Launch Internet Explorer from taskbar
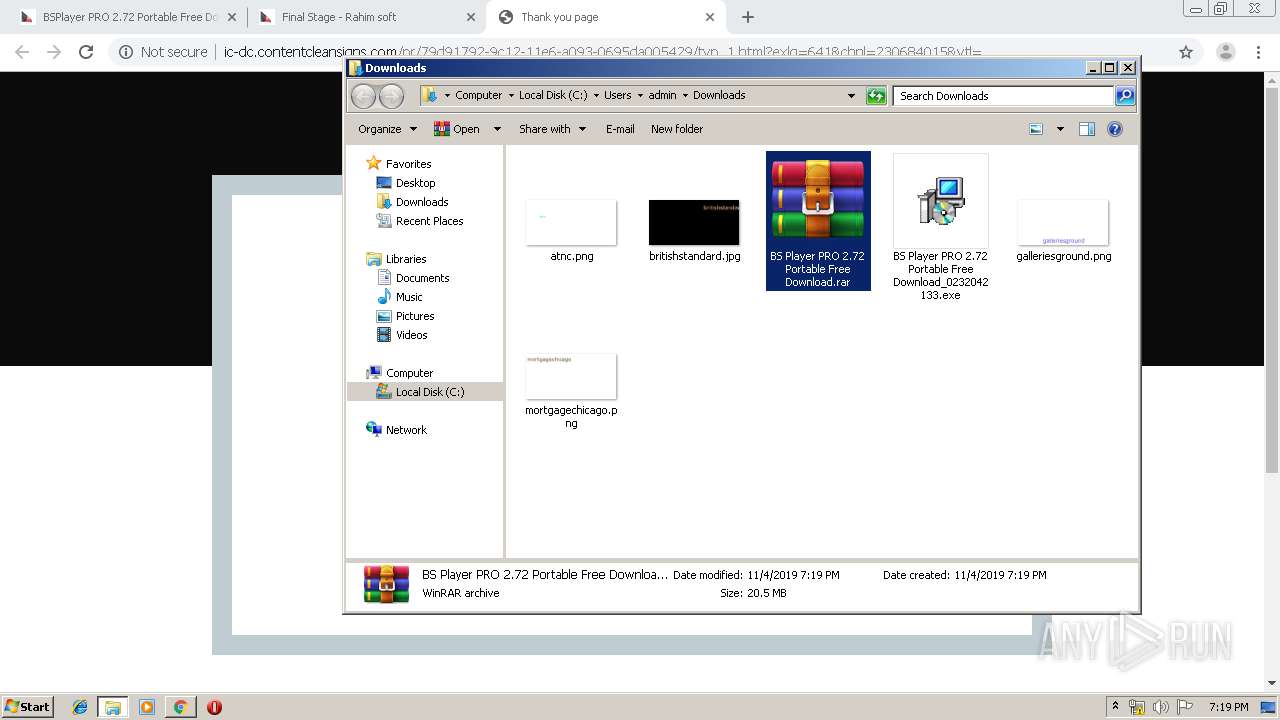This screenshot has height=720, width=1280. 80,707
